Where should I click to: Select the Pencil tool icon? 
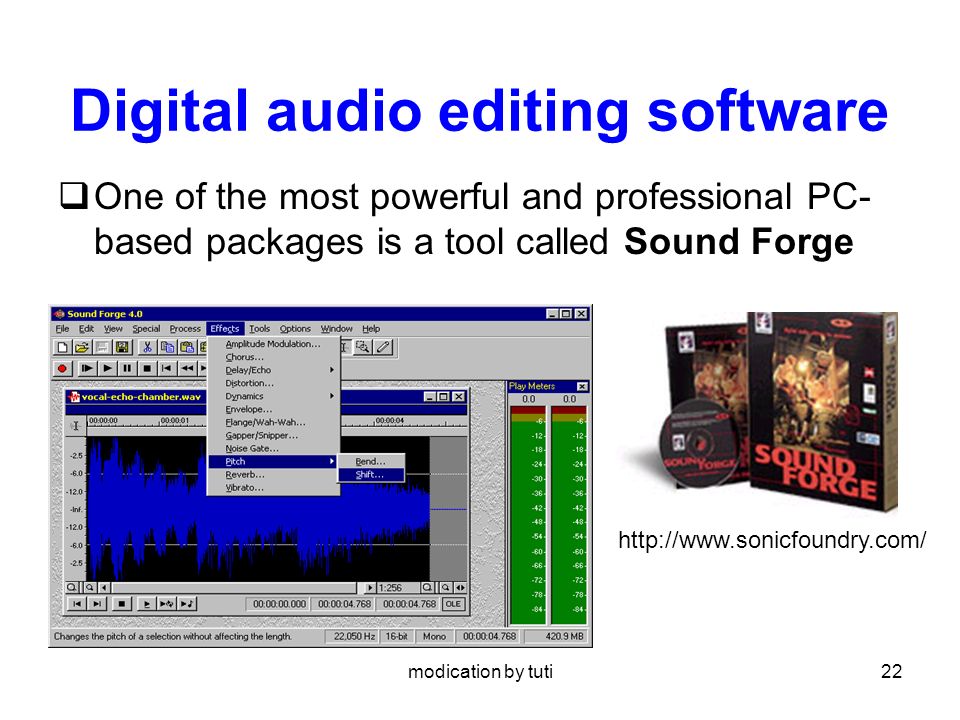coord(383,348)
